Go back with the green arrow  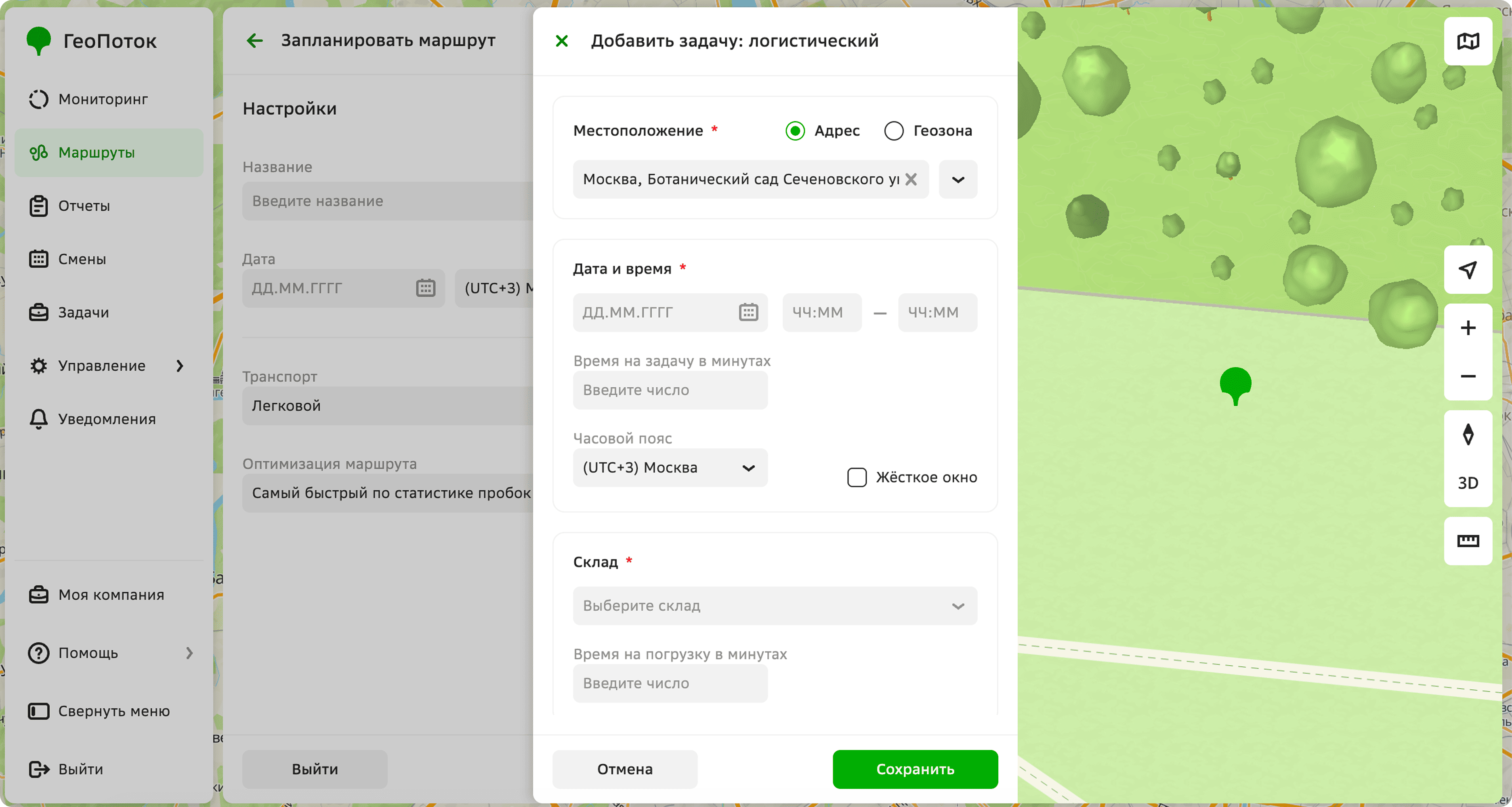coord(255,40)
